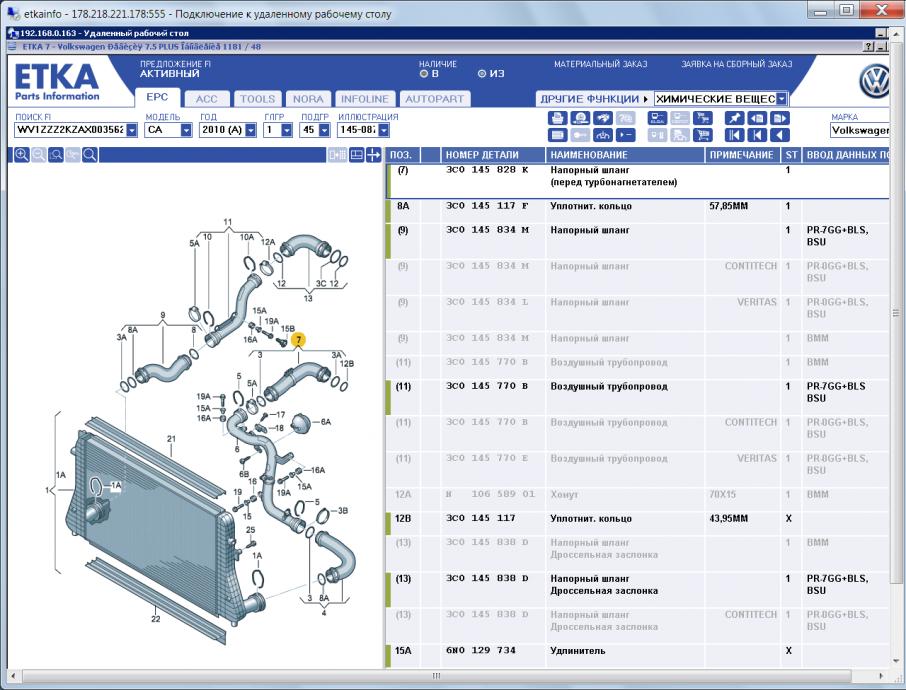Viewport: 906px width, 690px height.
Task: Expand the ДРУГИЕ ФУНКЦИИ menu
Action: (594, 99)
